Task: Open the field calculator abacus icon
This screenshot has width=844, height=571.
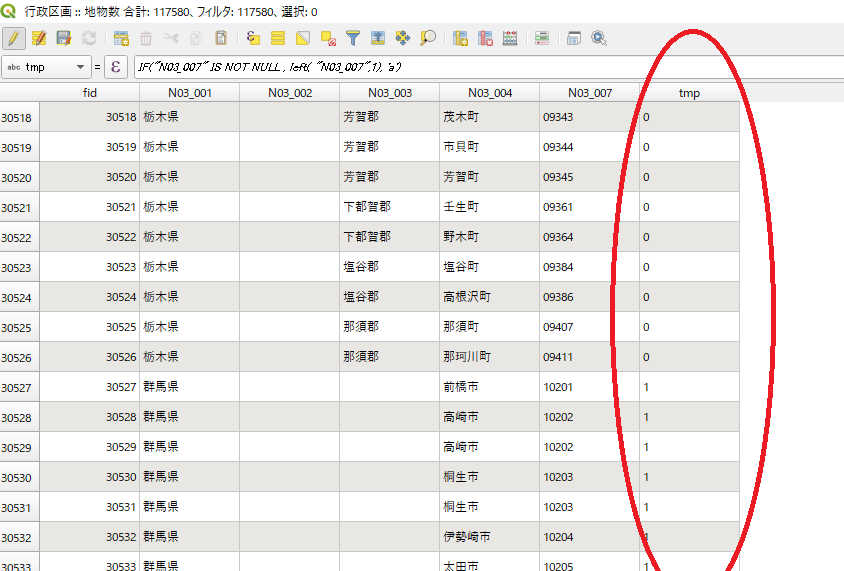Action: pos(510,38)
